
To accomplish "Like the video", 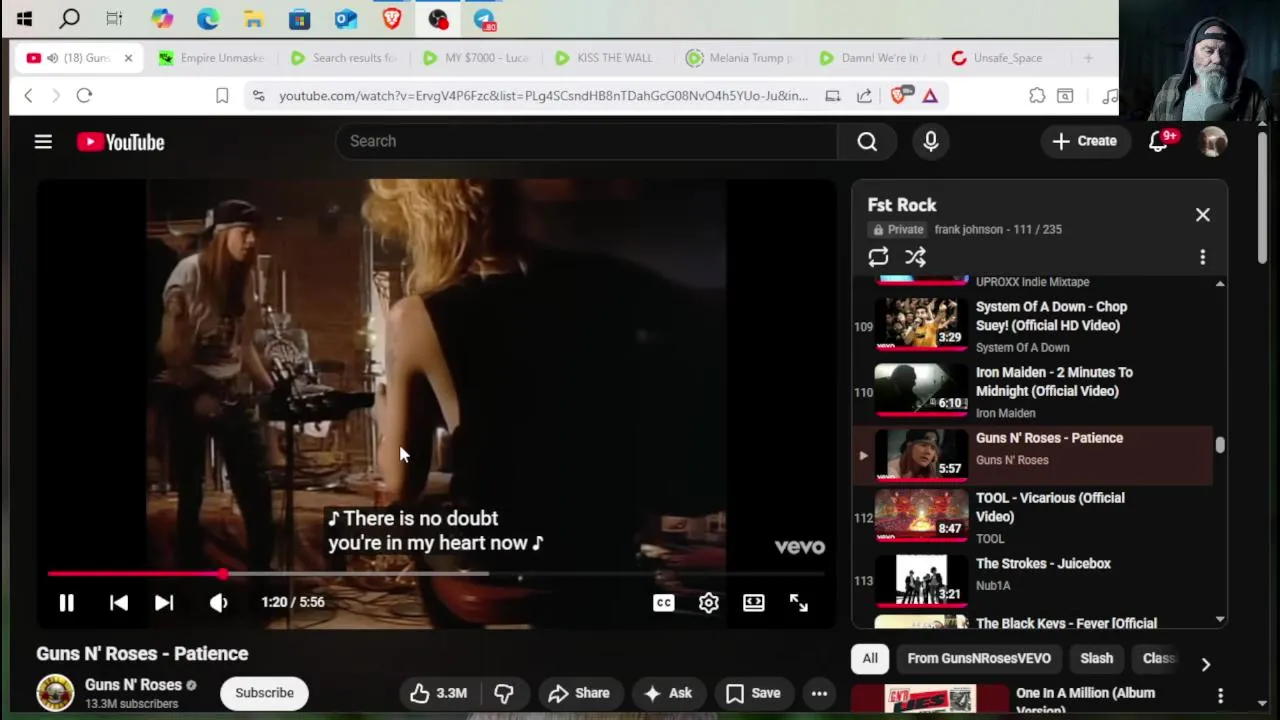I will [438, 693].
